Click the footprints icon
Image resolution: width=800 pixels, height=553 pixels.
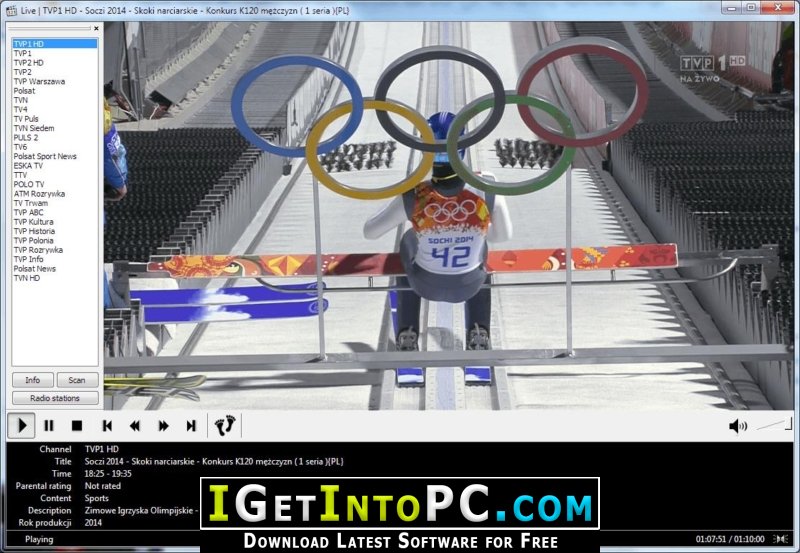tap(225, 425)
